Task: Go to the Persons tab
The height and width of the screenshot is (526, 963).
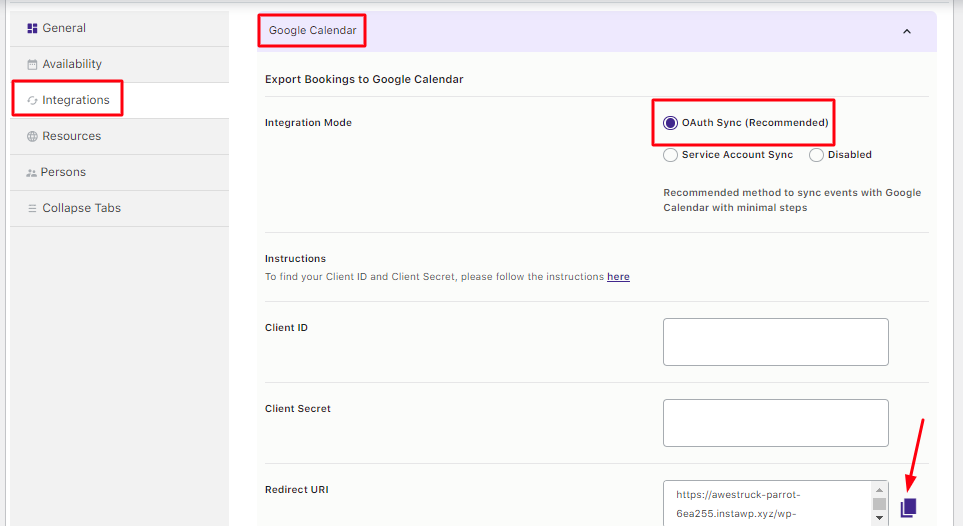Action: pos(119,172)
